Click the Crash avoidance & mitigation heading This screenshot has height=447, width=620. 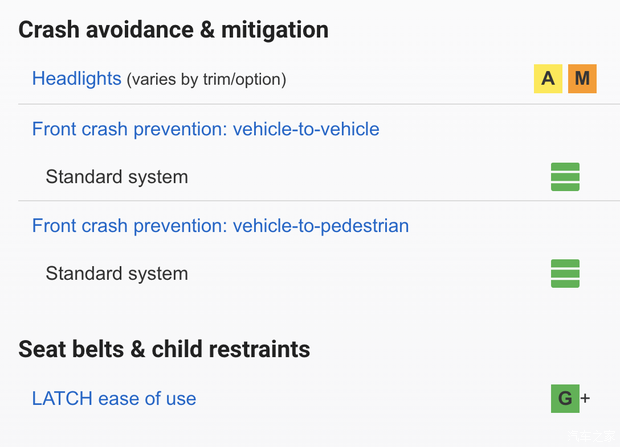pyautogui.click(x=173, y=29)
